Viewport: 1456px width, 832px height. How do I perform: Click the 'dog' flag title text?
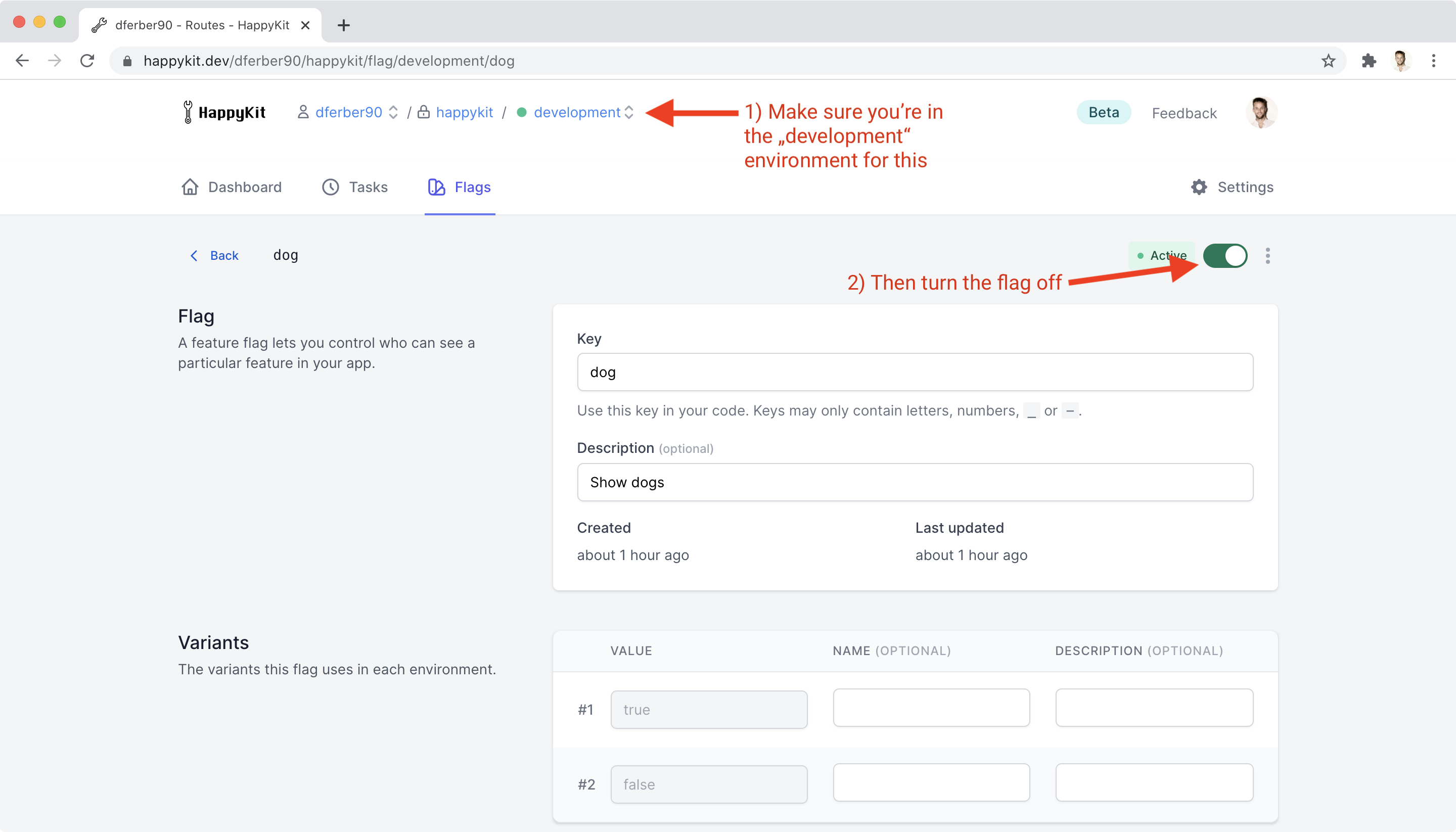click(286, 255)
